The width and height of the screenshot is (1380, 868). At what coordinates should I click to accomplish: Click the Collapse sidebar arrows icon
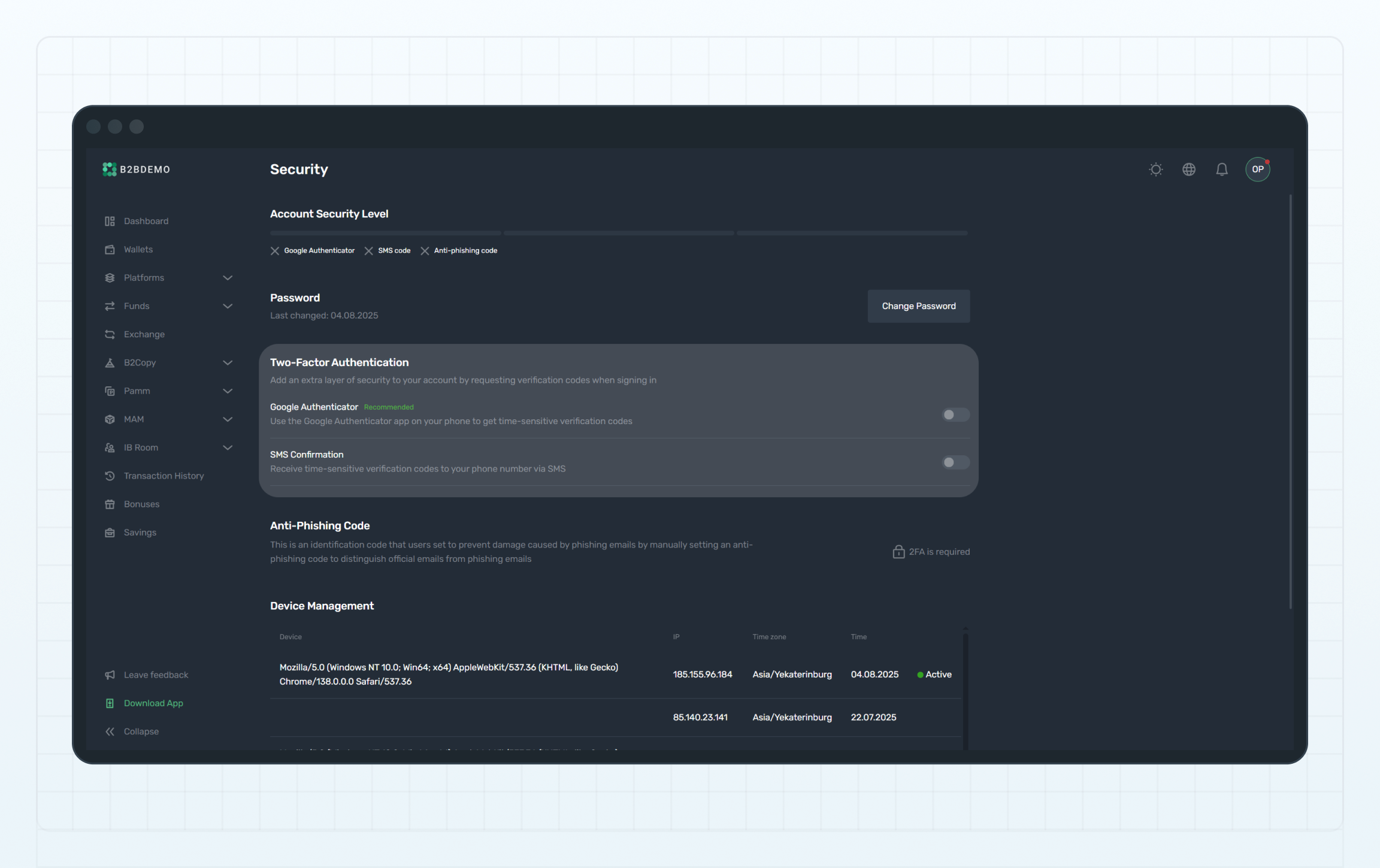pyautogui.click(x=110, y=731)
